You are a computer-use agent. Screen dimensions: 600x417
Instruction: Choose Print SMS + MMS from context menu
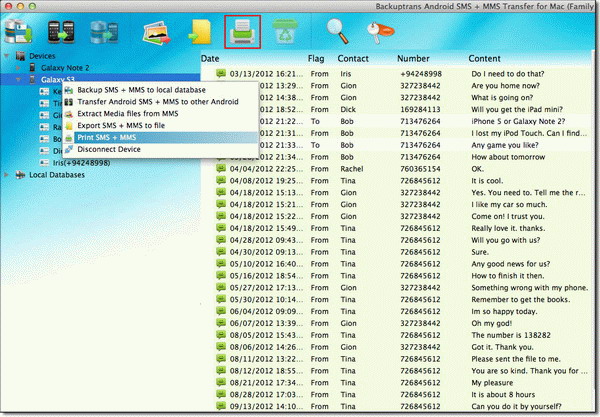click(113, 137)
